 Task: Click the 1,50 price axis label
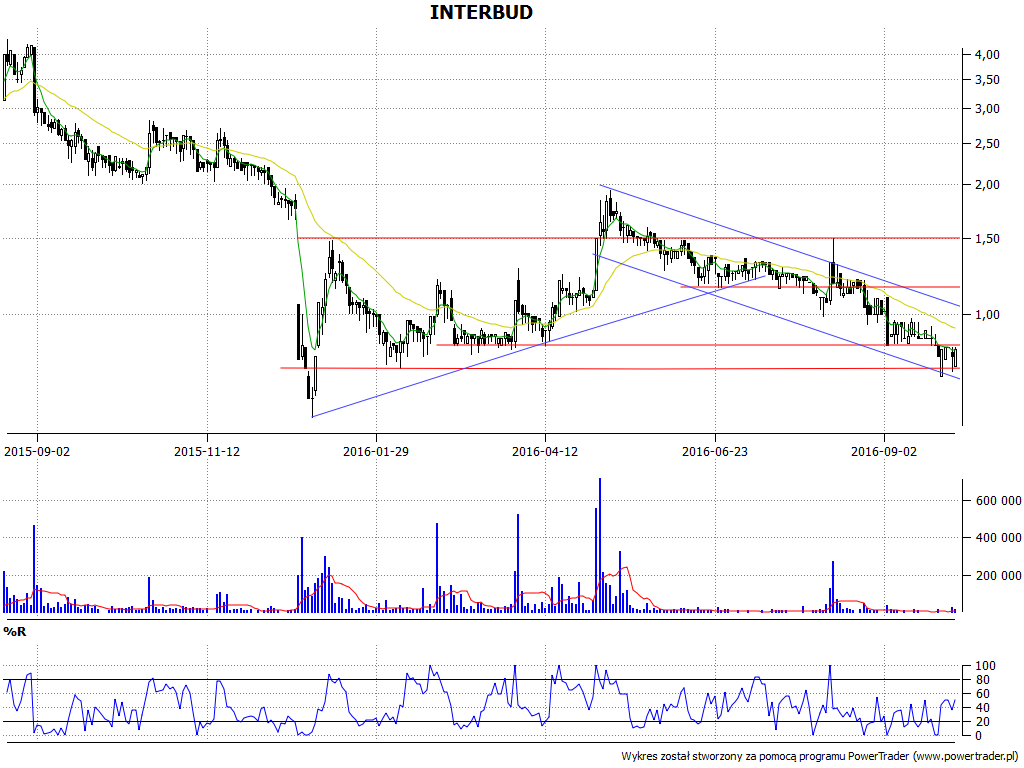point(987,239)
